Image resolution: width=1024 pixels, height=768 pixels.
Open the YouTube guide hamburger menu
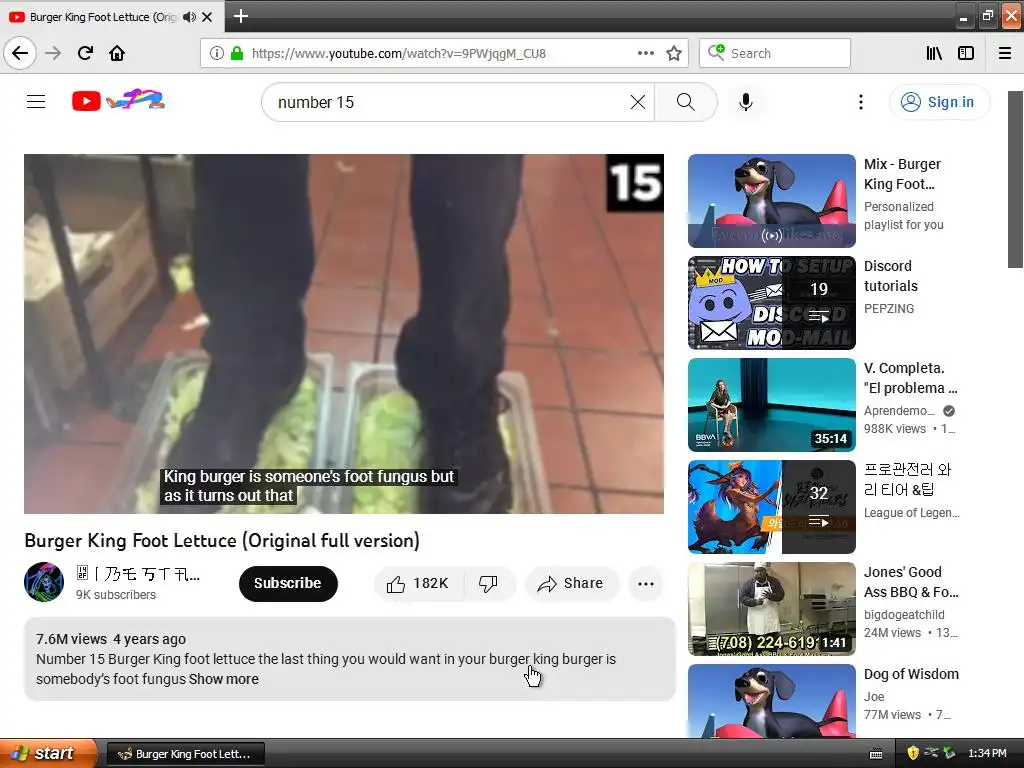click(36, 101)
